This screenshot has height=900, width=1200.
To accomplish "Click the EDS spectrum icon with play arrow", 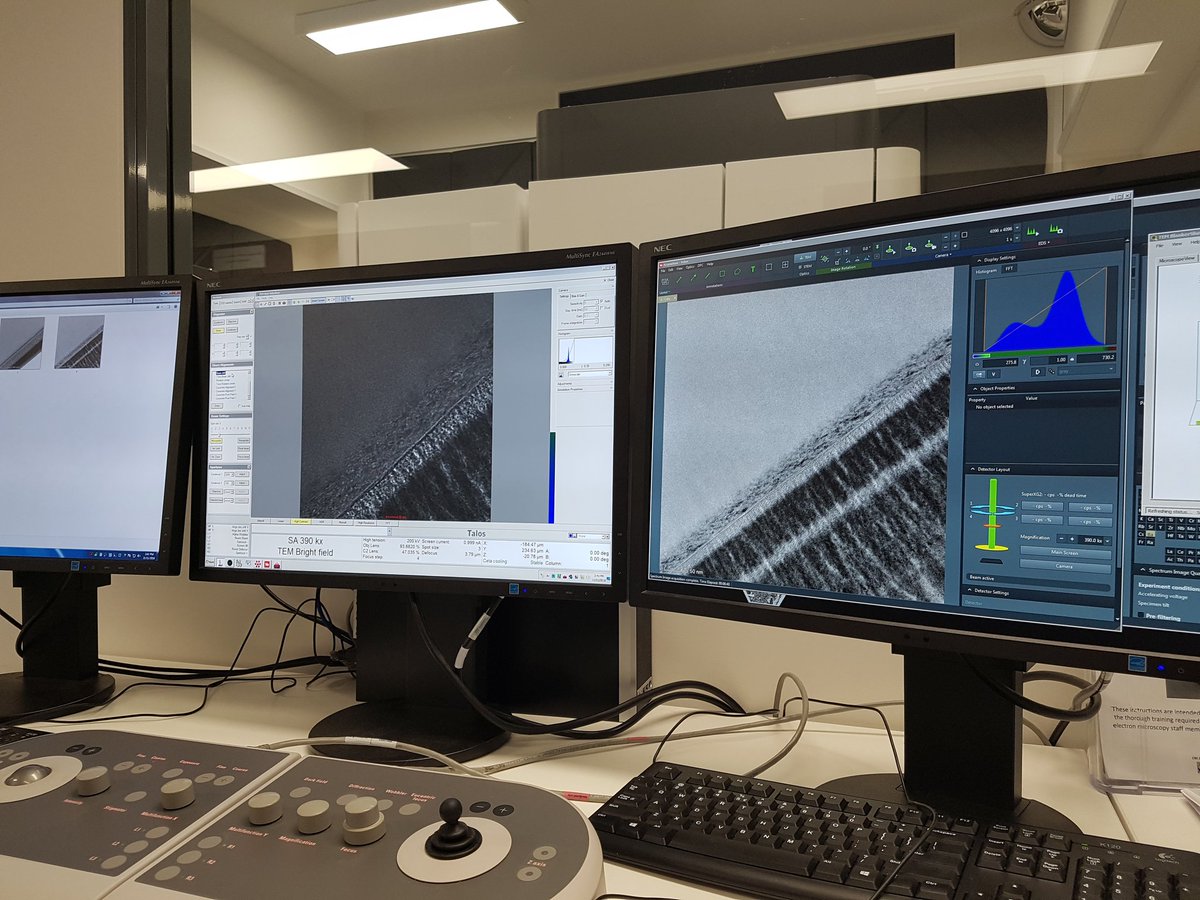I will click(x=1032, y=232).
